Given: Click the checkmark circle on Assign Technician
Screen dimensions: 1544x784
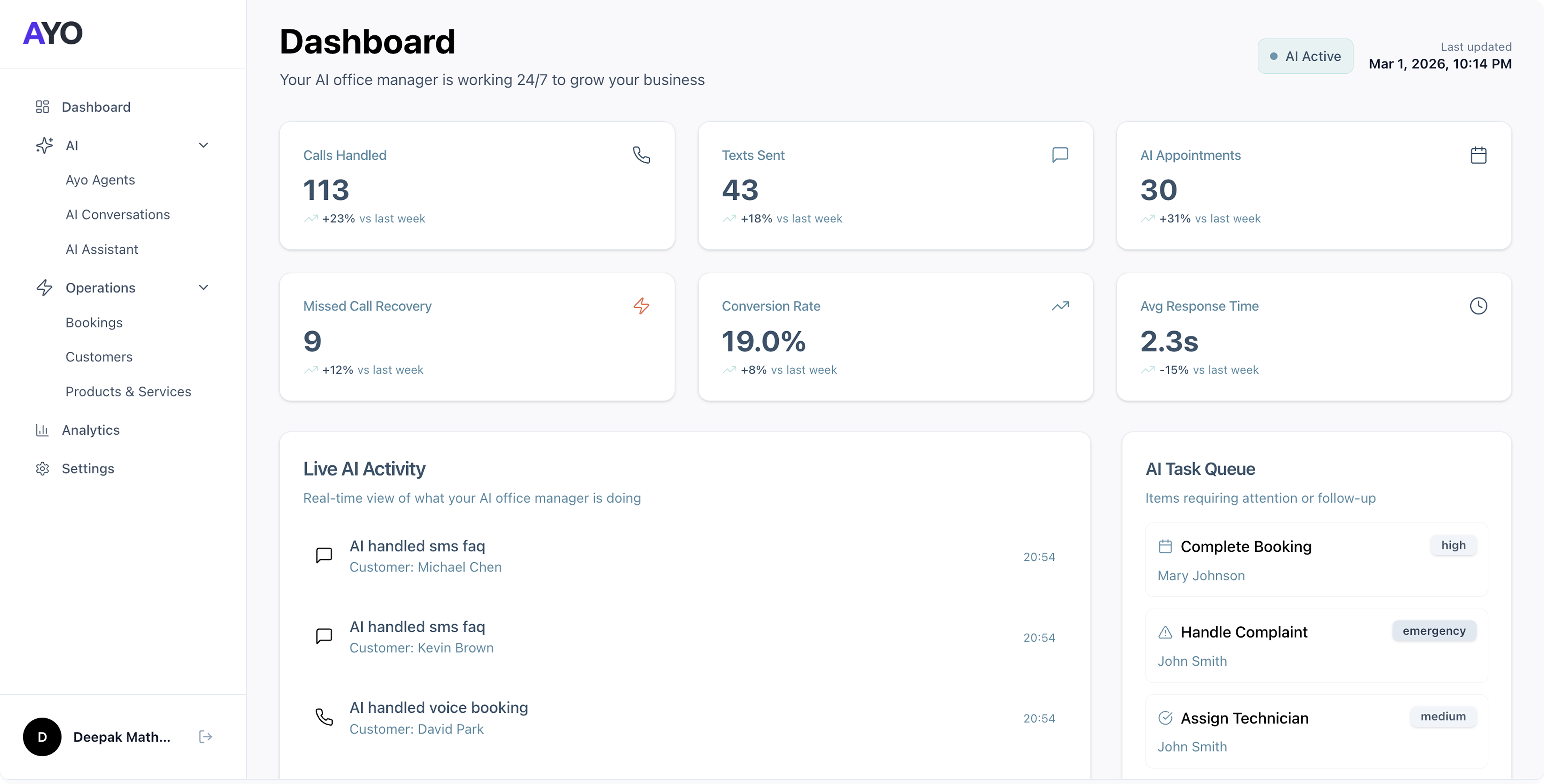Looking at the screenshot, I should click(x=1165, y=718).
